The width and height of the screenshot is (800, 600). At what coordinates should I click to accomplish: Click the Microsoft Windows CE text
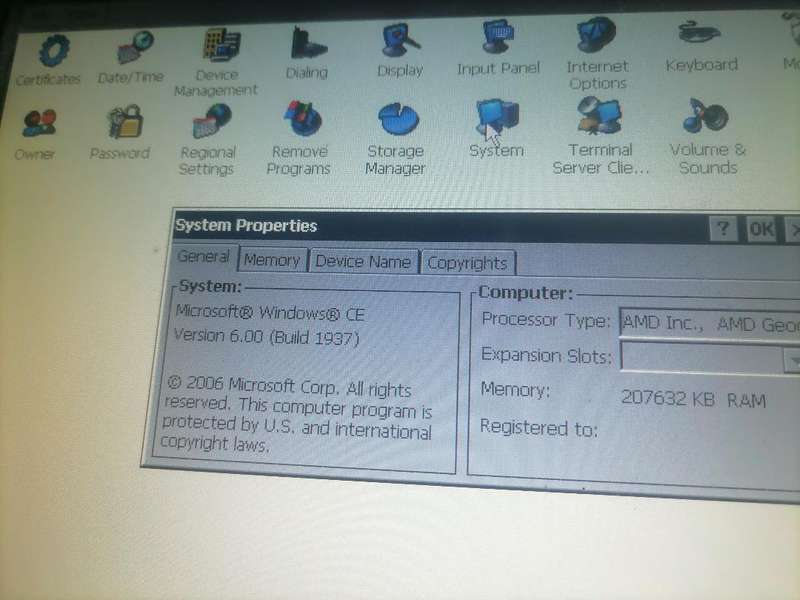pos(270,313)
